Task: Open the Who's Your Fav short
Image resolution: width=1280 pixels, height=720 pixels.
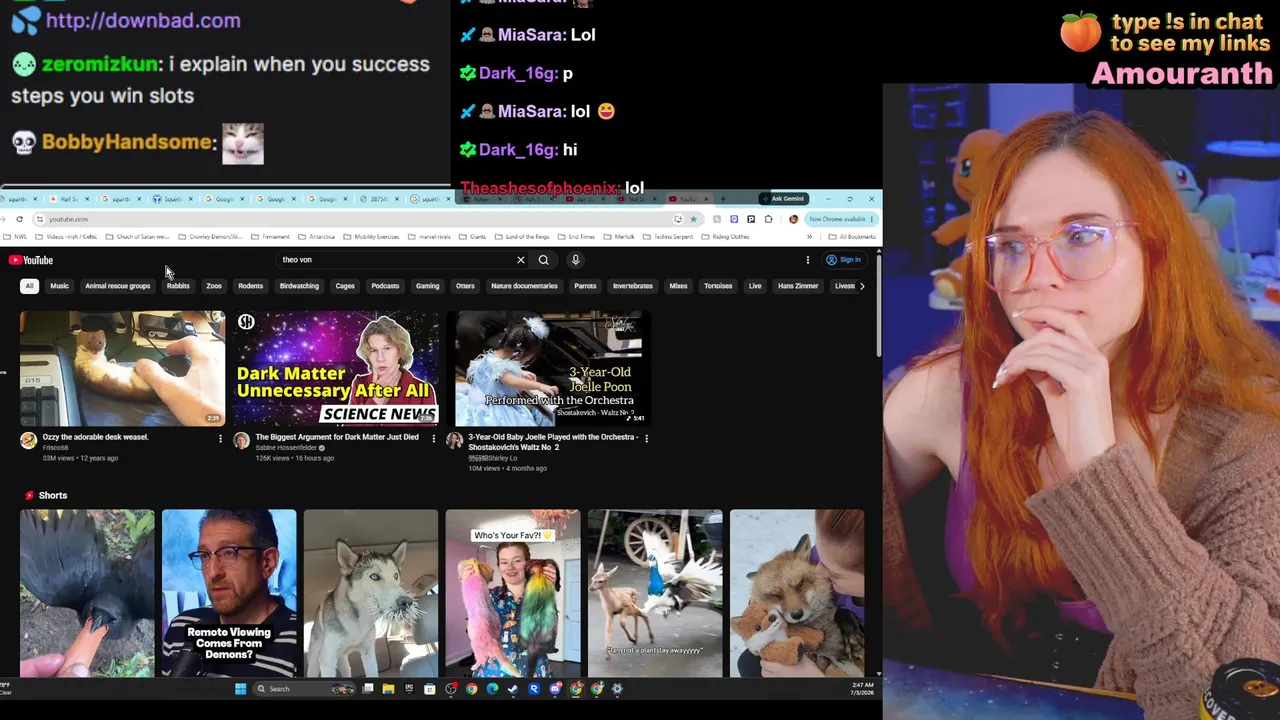Action: (x=513, y=593)
